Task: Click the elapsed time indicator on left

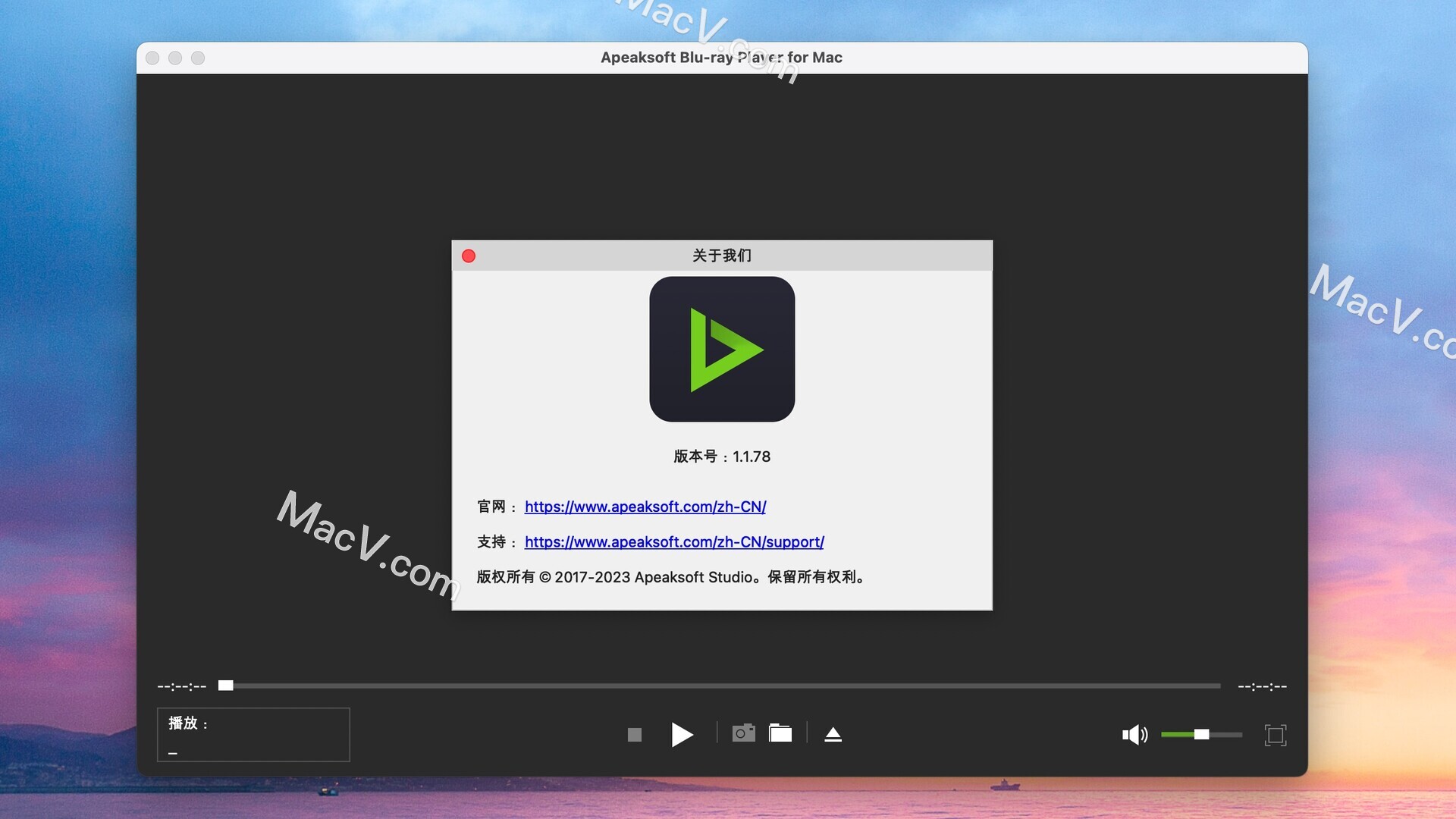Action: click(x=182, y=686)
